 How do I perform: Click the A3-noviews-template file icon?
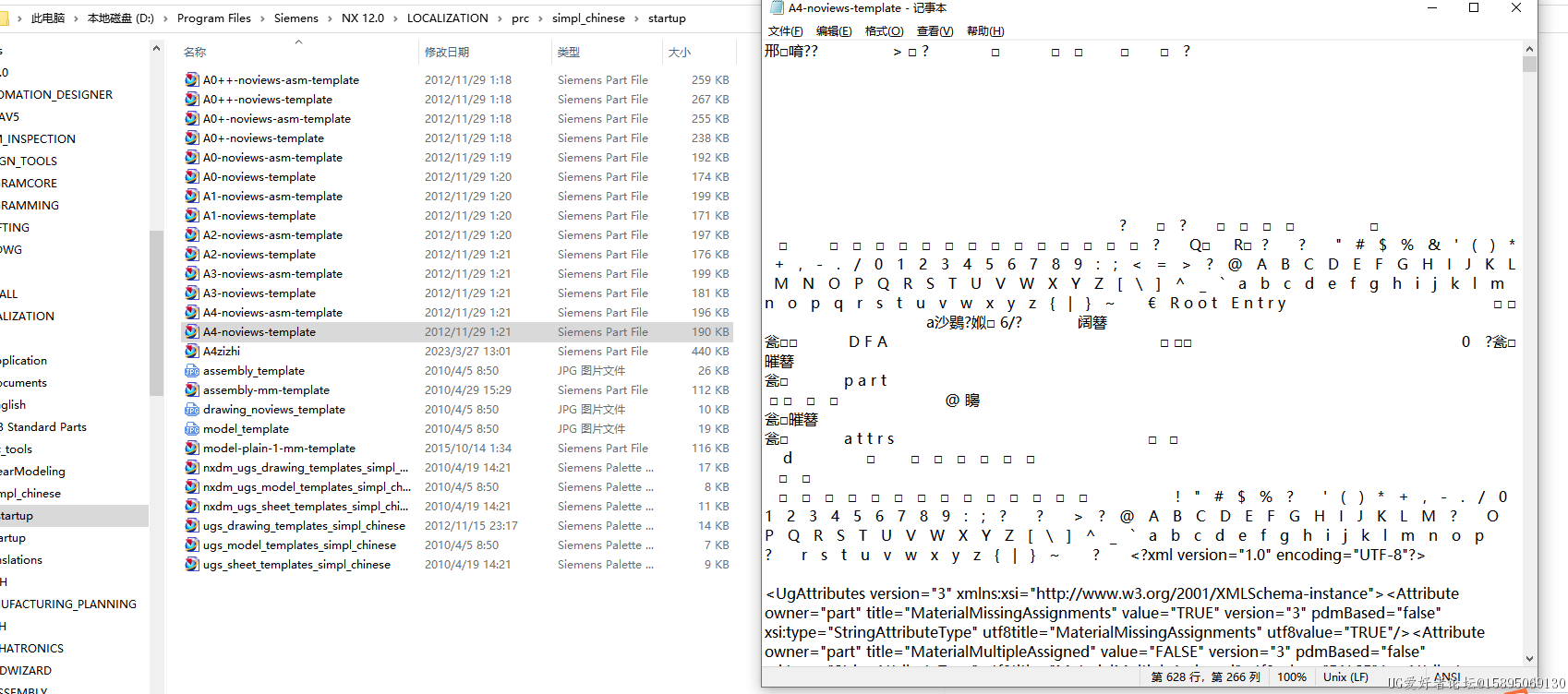192,293
